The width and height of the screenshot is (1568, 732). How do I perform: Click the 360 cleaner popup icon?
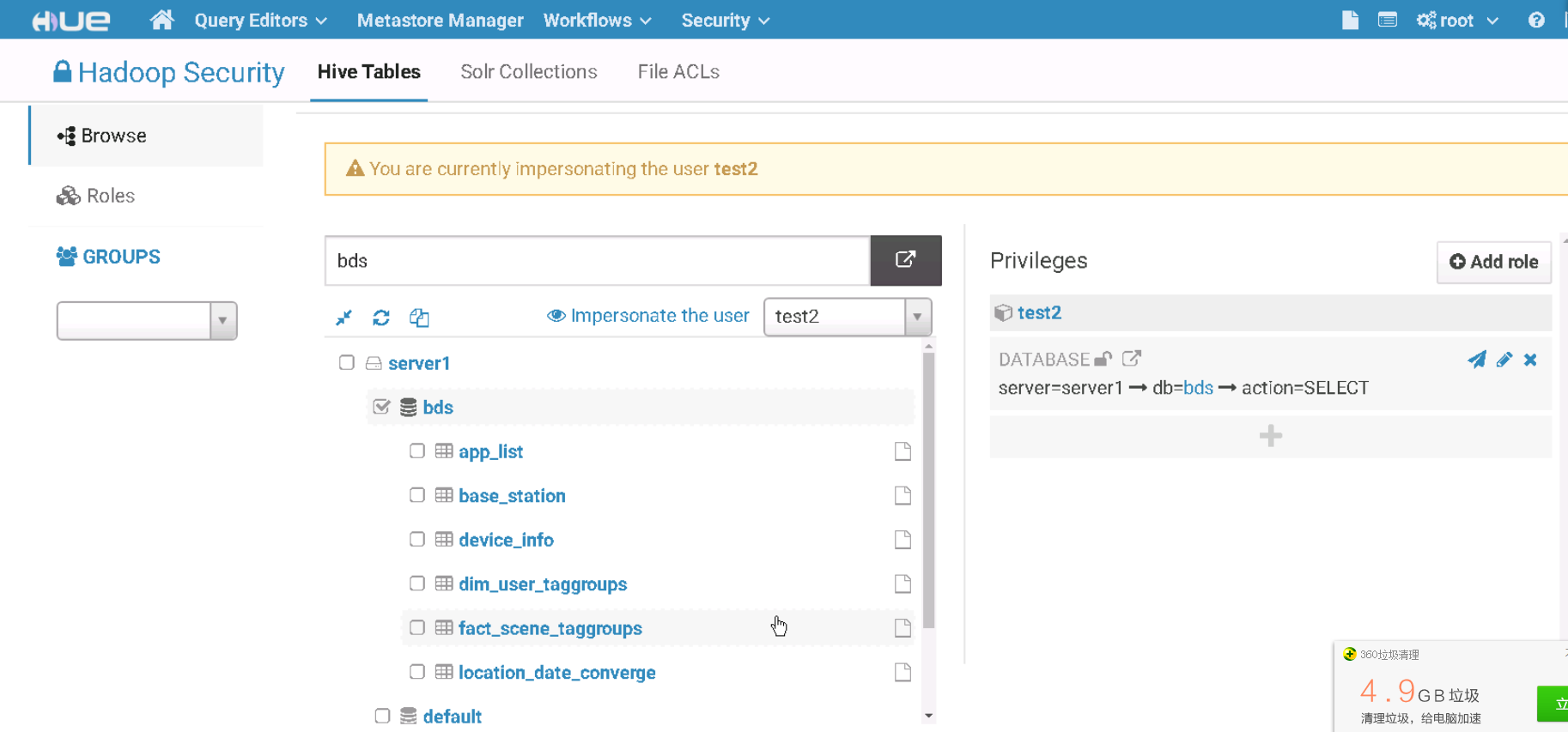coord(1349,654)
